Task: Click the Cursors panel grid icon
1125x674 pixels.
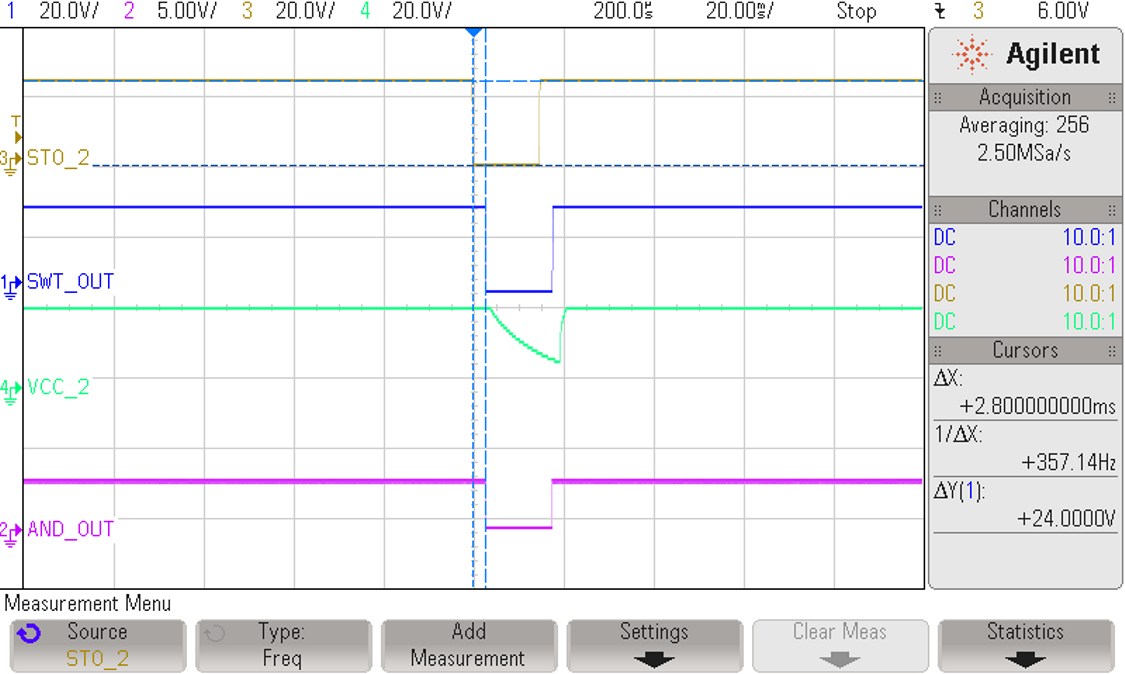Action: [938, 350]
